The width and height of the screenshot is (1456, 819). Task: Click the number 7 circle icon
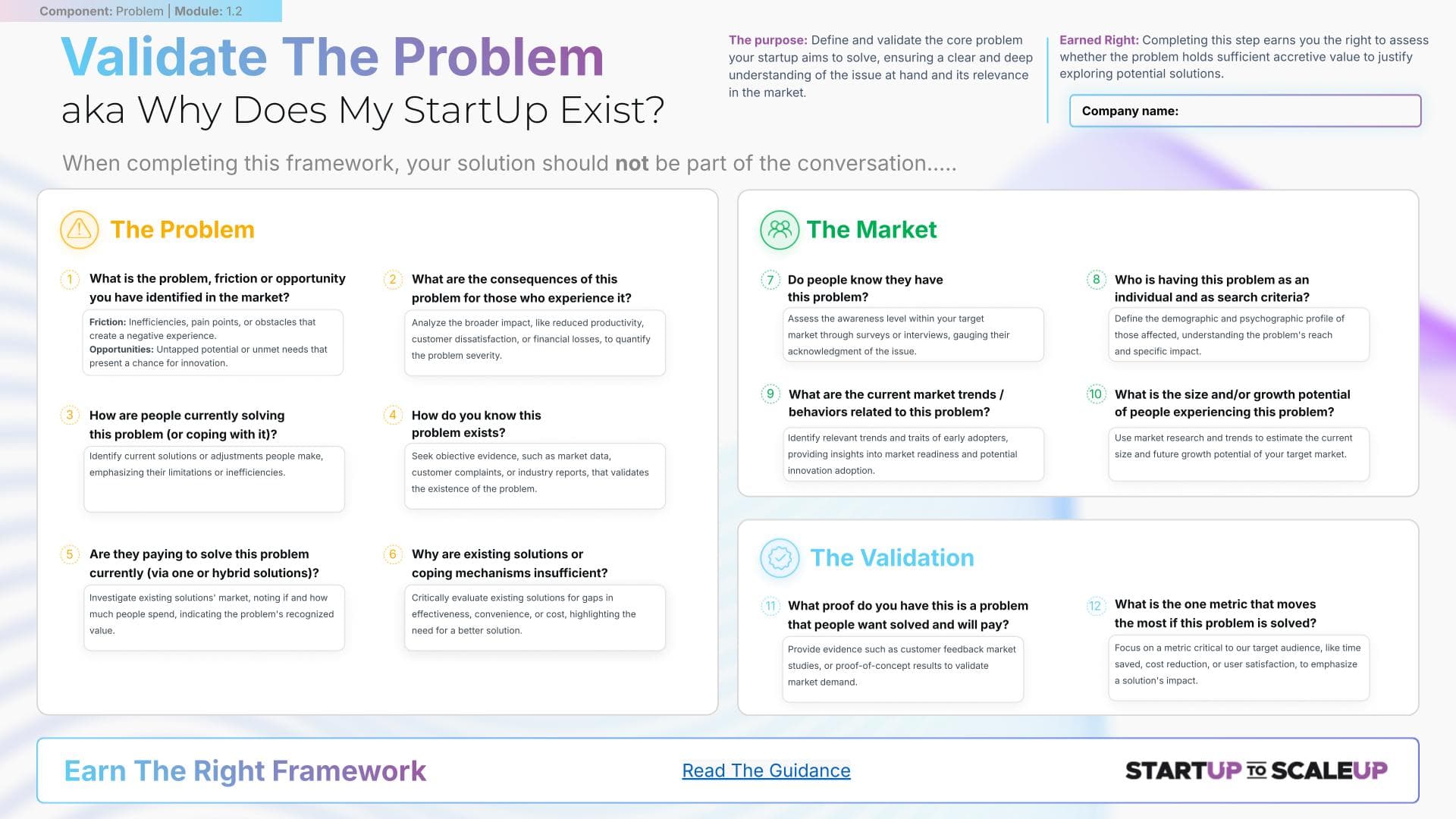770,280
